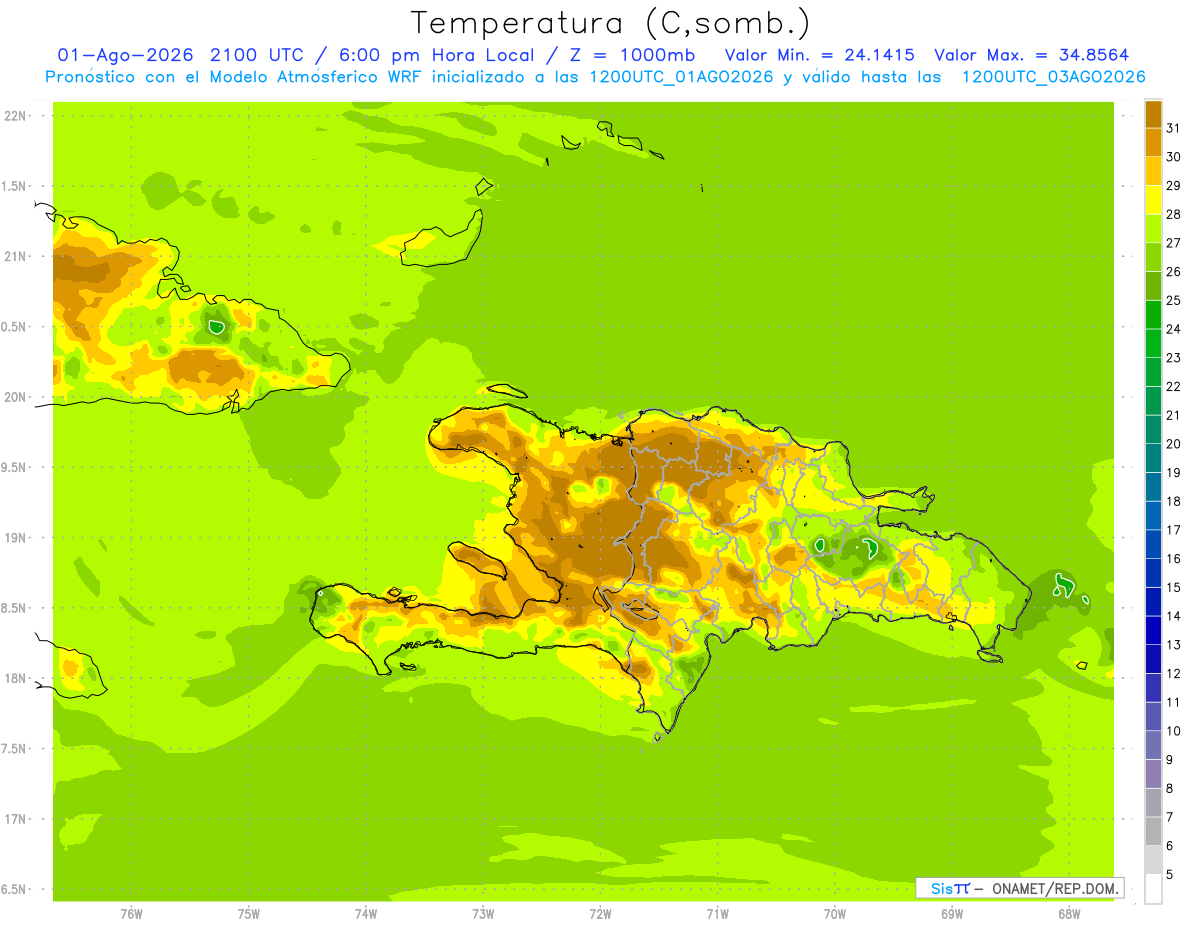Click the legend value "20"

(x=1173, y=444)
